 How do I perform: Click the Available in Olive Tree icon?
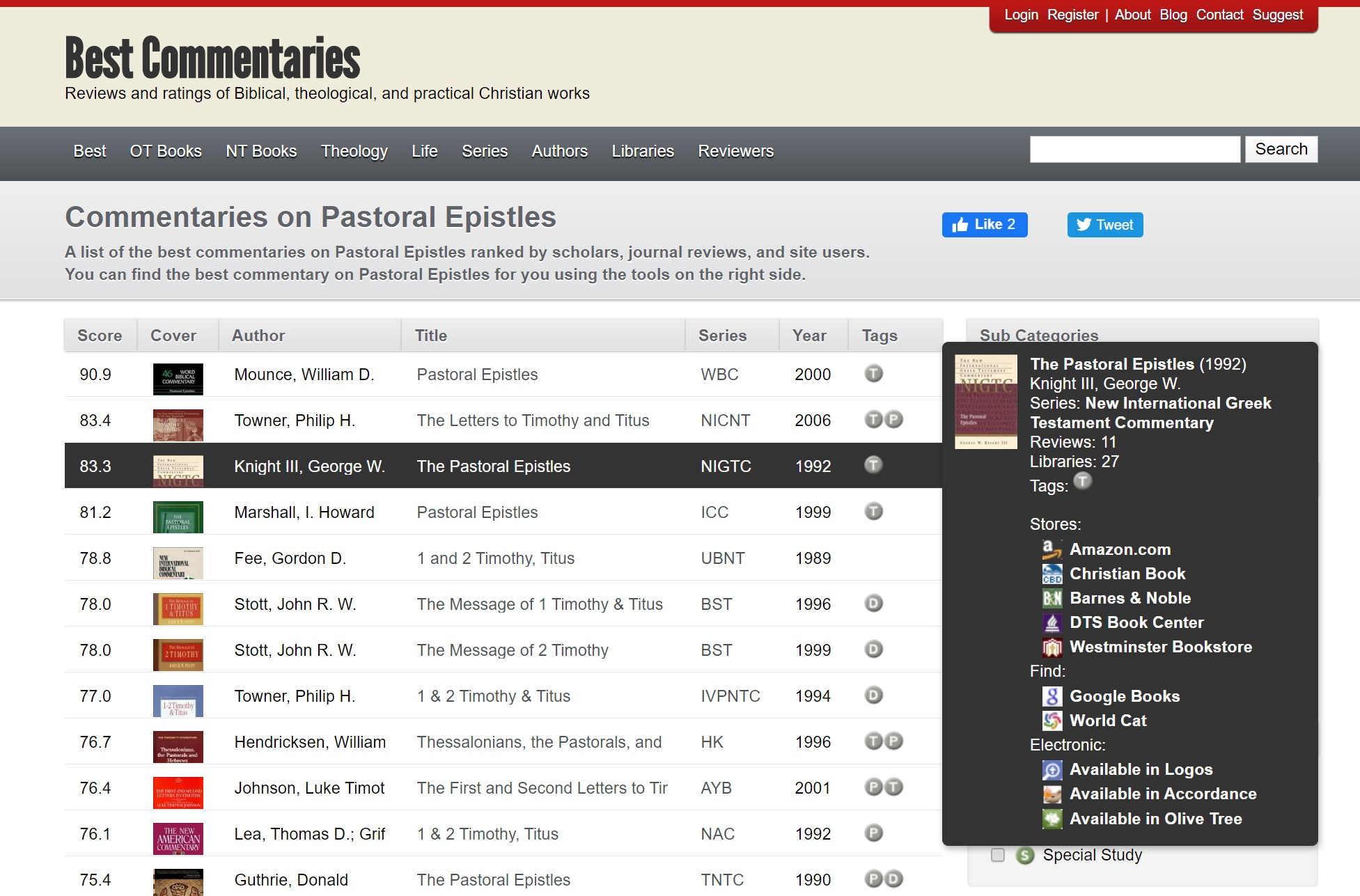(x=1052, y=819)
